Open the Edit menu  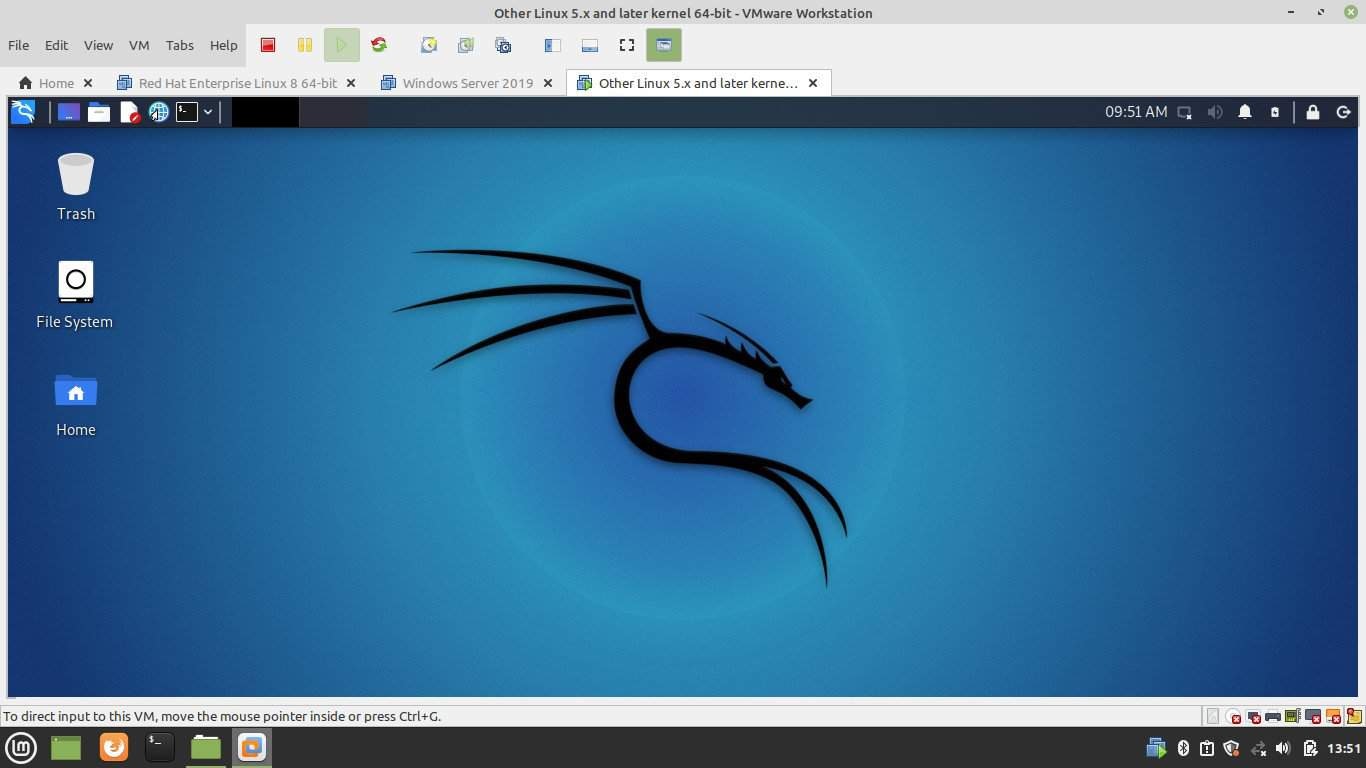(56, 45)
